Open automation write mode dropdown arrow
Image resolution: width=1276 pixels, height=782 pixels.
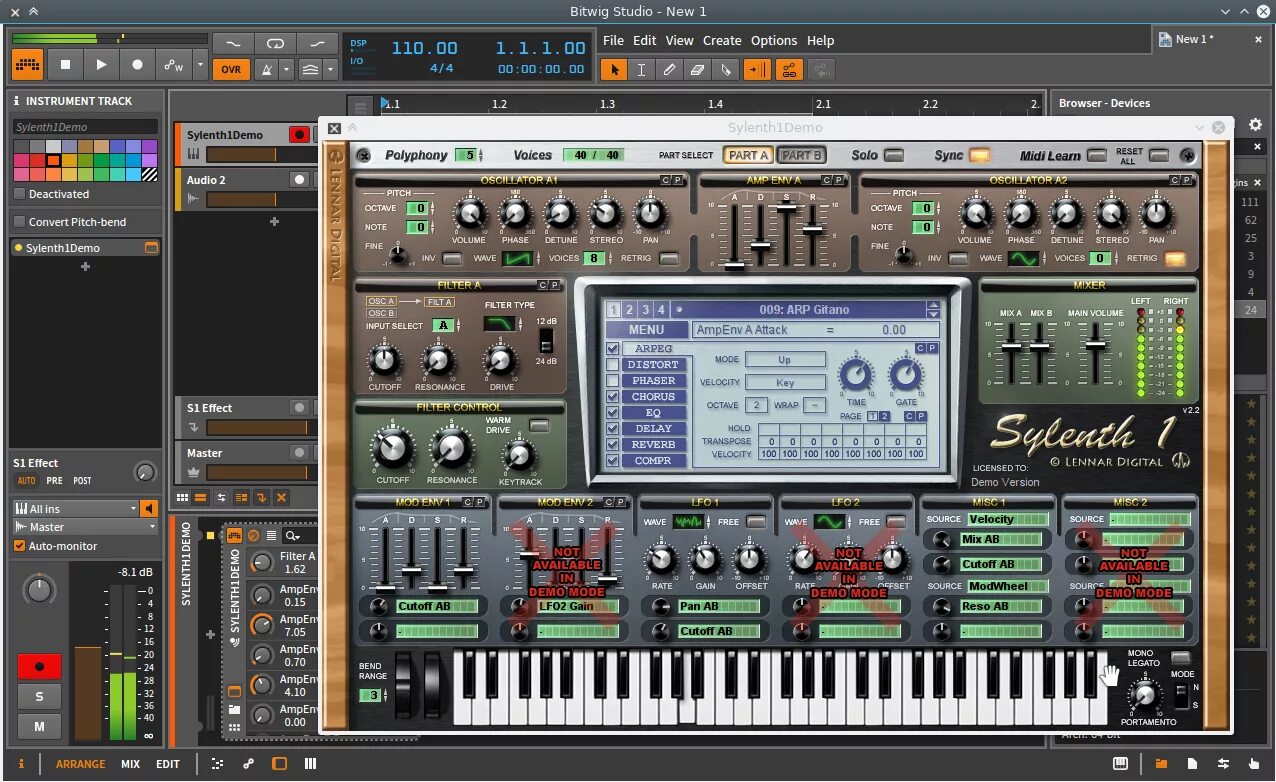coord(201,65)
